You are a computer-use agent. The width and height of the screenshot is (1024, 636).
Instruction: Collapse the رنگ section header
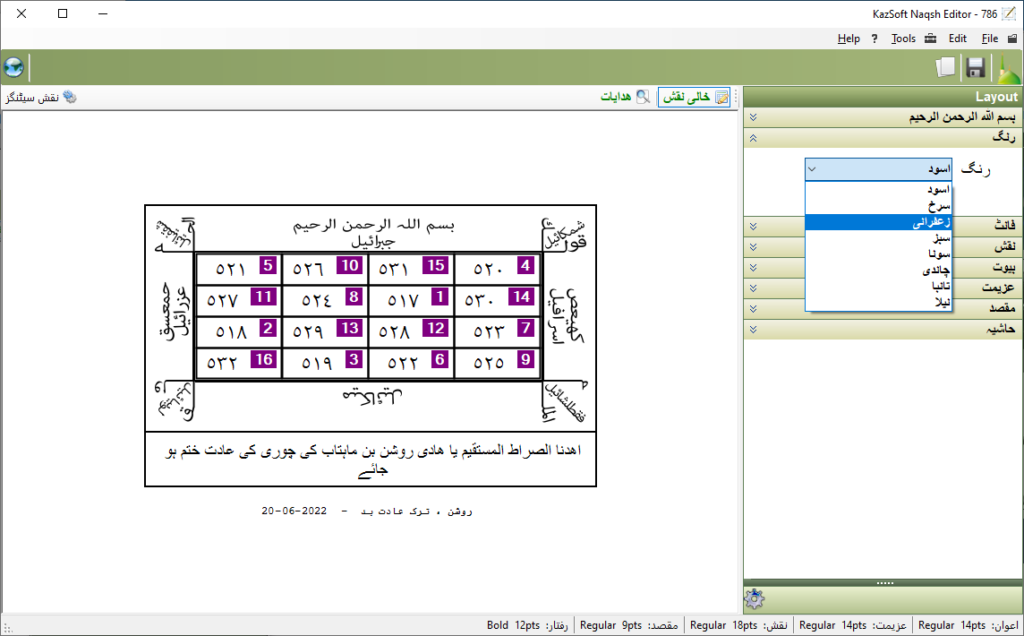click(x=883, y=137)
